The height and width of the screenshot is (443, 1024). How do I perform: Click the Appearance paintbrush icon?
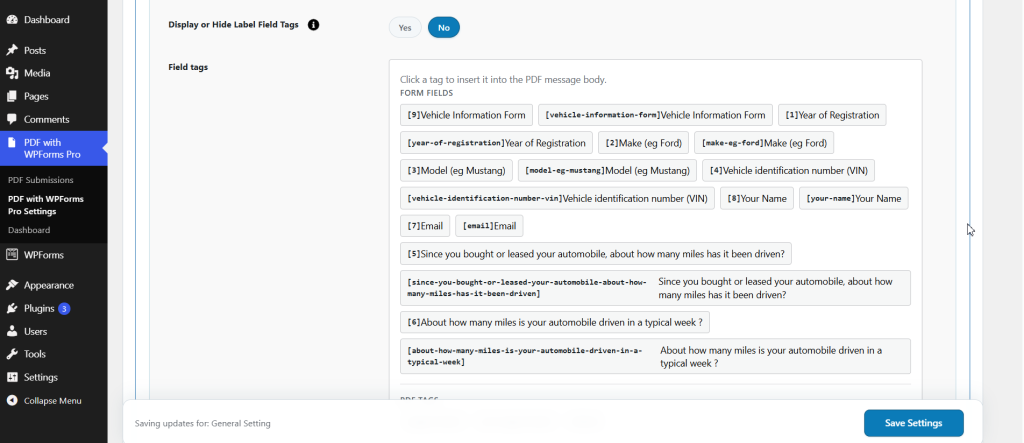pos(12,285)
